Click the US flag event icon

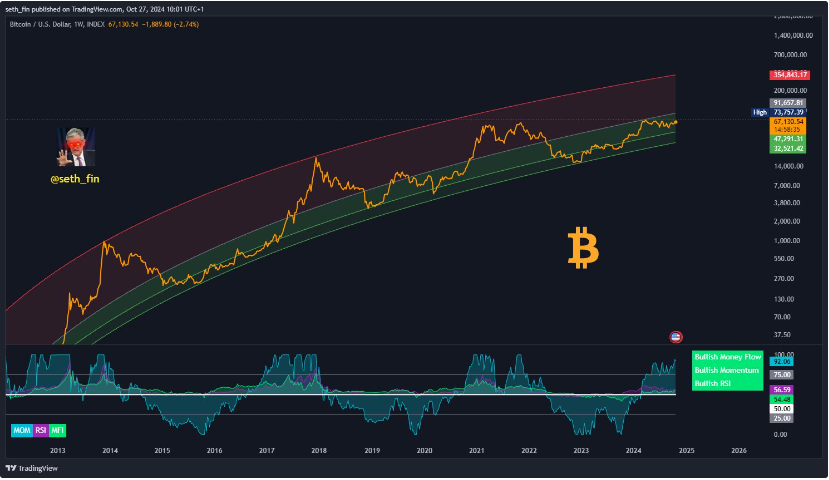point(676,337)
